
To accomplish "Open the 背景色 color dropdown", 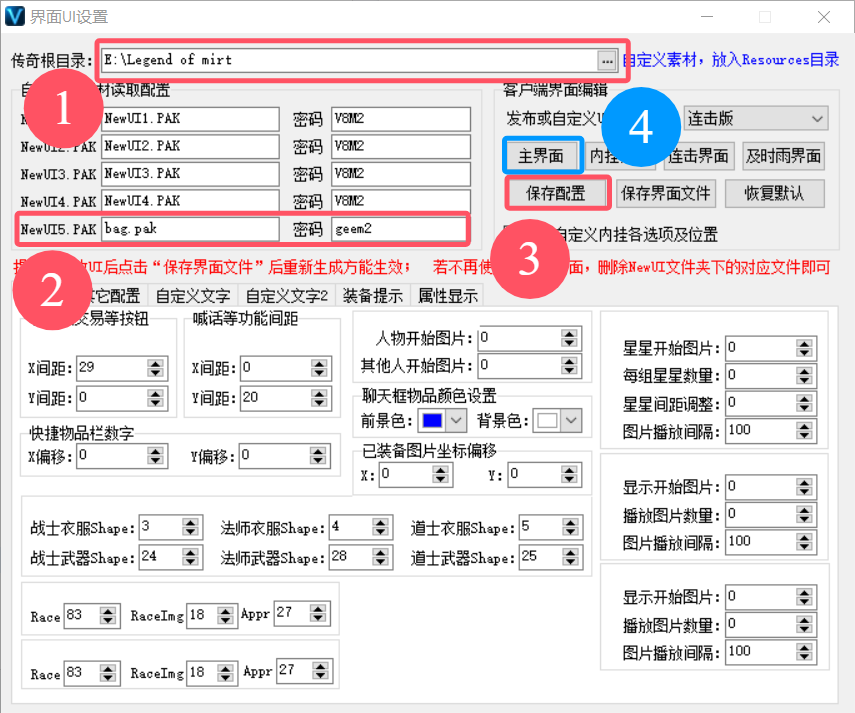I will point(571,420).
